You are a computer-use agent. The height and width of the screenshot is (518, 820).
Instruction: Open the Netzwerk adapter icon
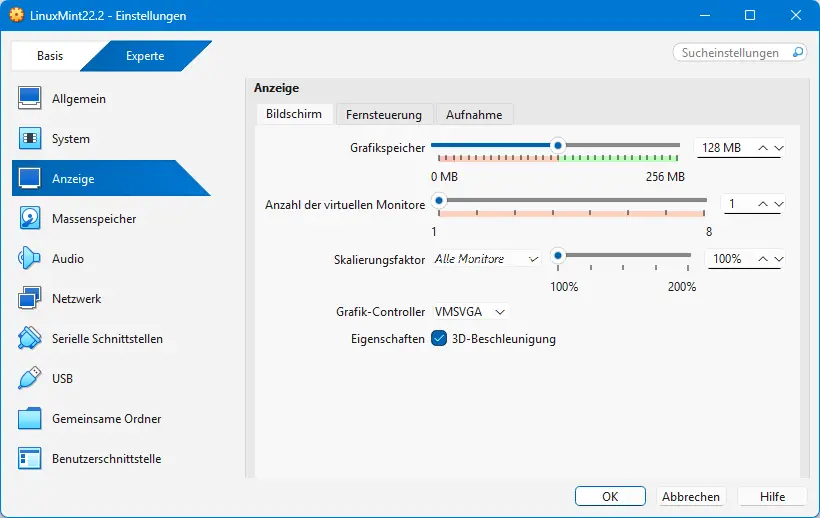coord(30,299)
